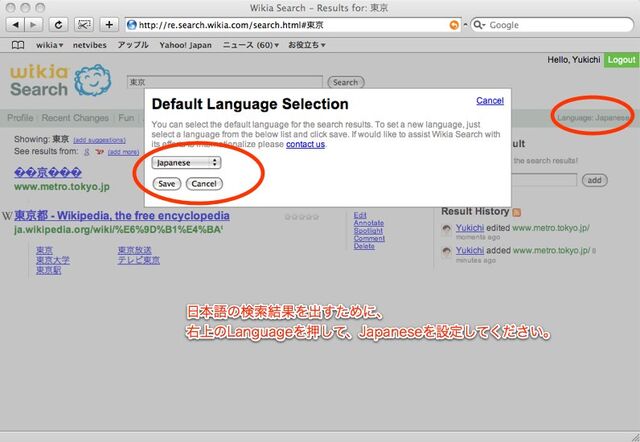The width and height of the screenshot is (640, 442).
Task: Open the Wikipedia 東京都 result link
Action: pyautogui.click(x=122, y=215)
